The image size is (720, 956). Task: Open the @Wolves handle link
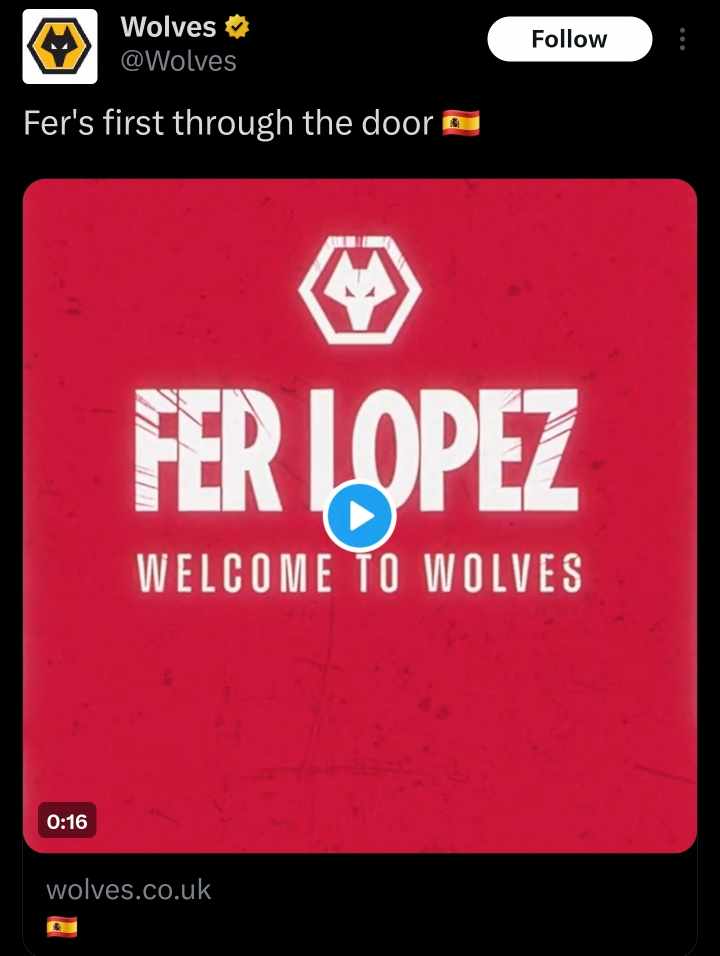click(179, 61)
